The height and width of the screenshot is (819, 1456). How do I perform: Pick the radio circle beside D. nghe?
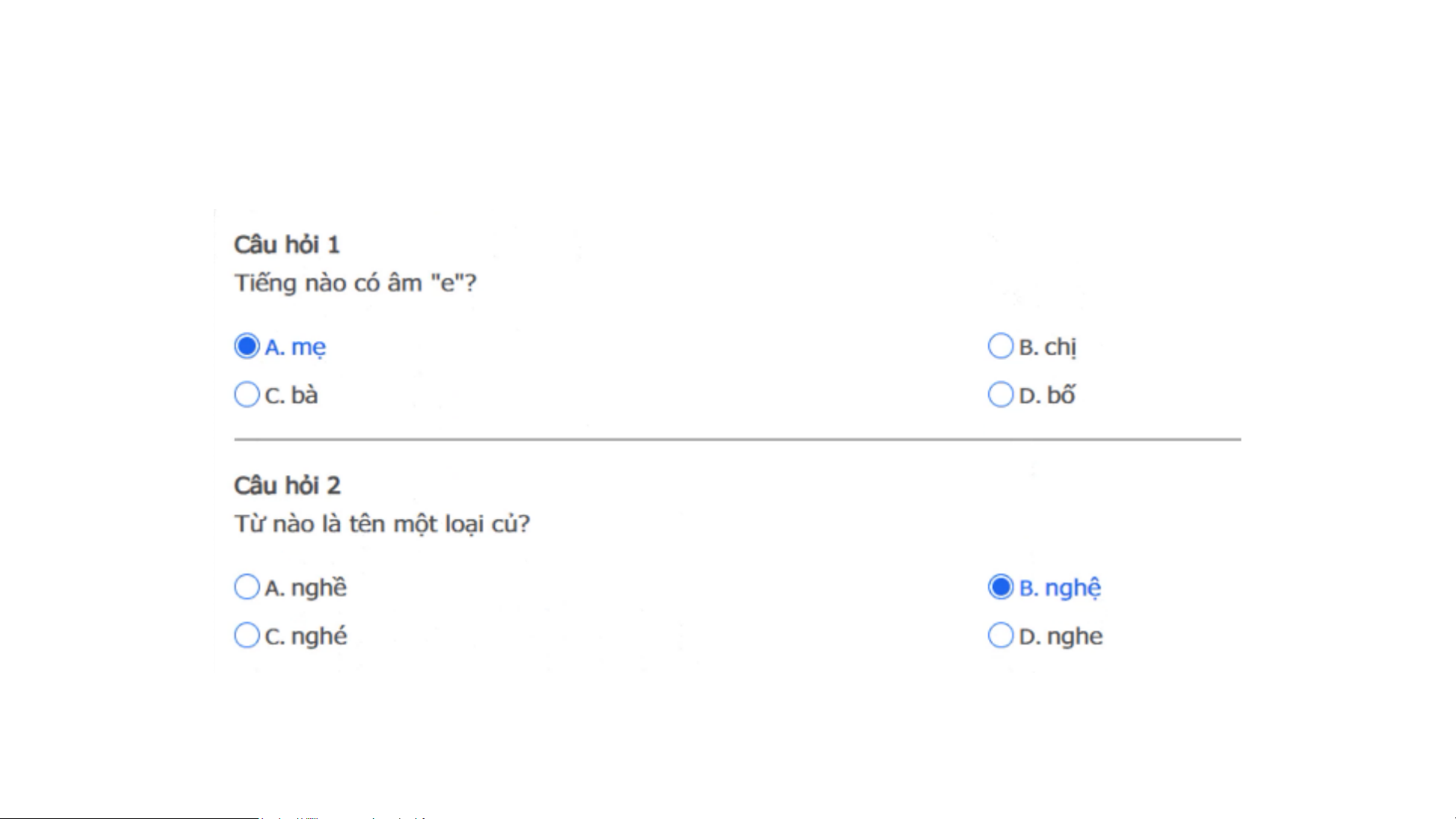1000,636
